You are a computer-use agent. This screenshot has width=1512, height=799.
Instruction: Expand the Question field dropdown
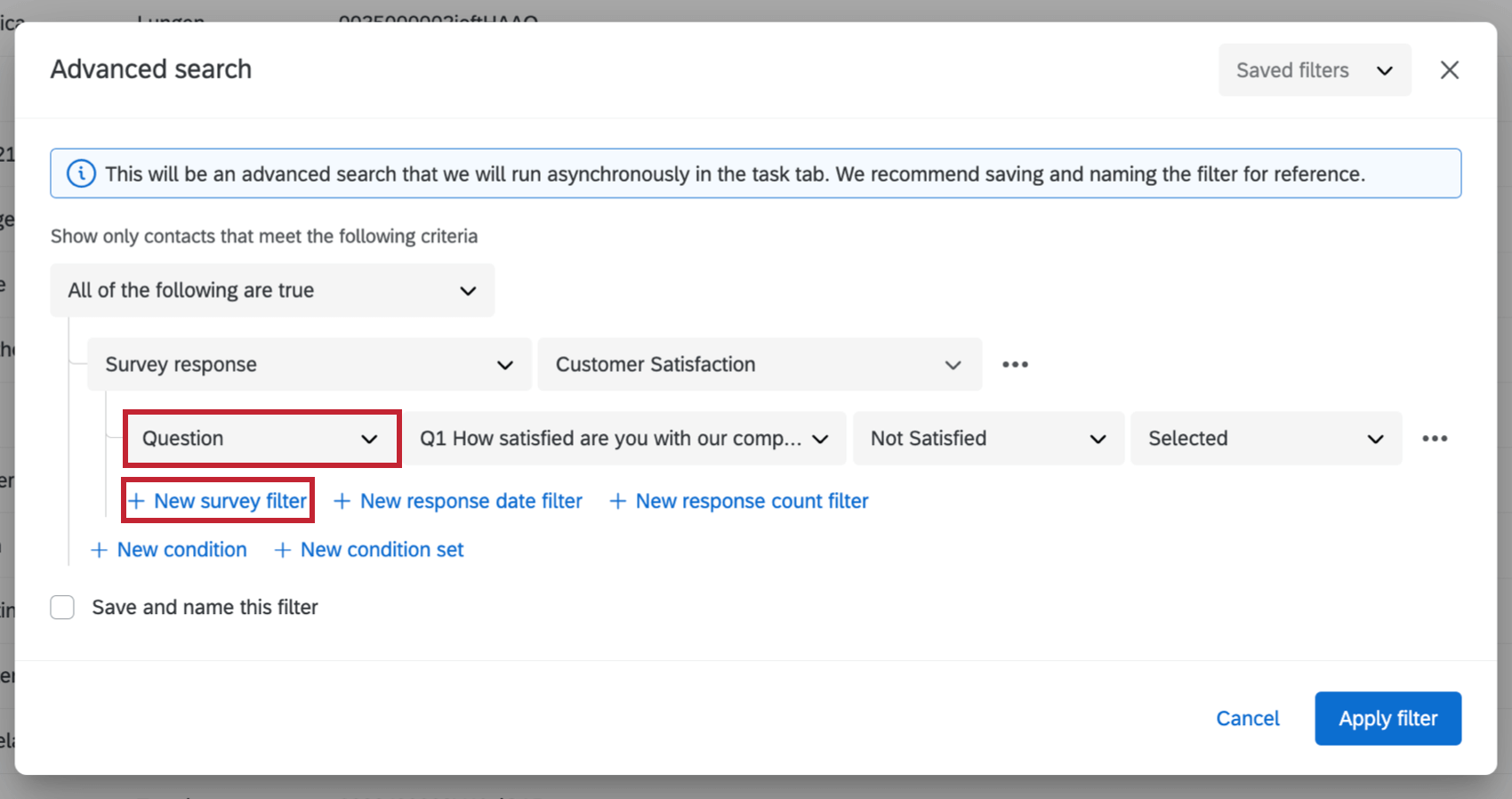pyautogui.click(x=261, y=439)
